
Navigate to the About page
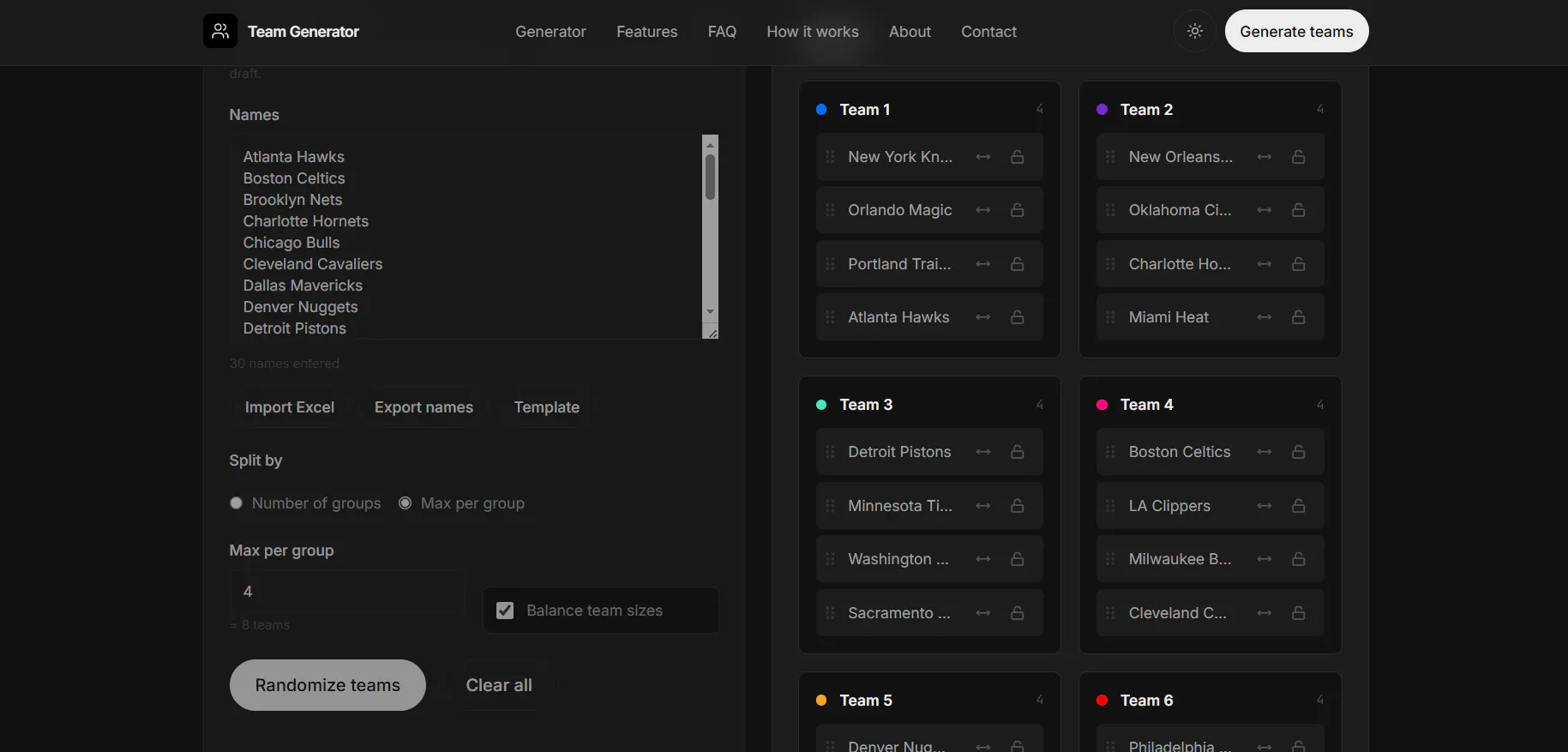click(x=910, y=32)
